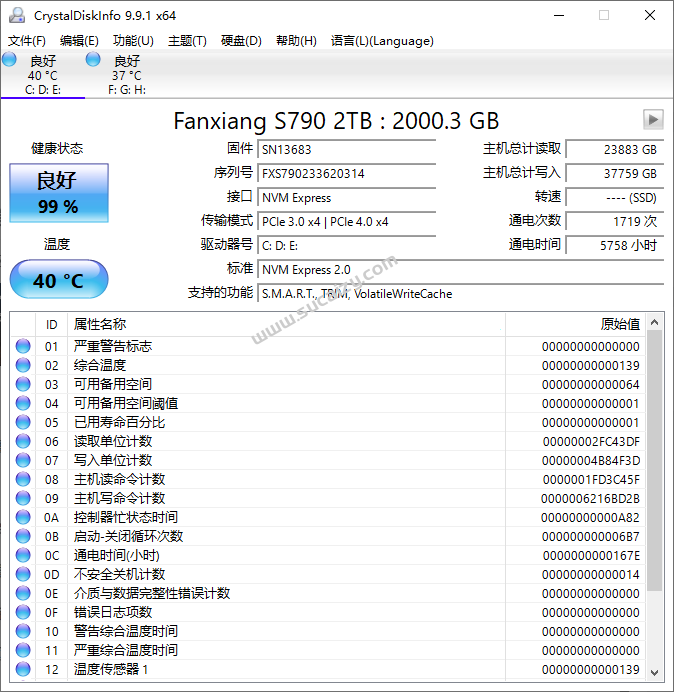Click the interface field NVM Express
The image size is (674, 692).
click(x=346, y=197)
